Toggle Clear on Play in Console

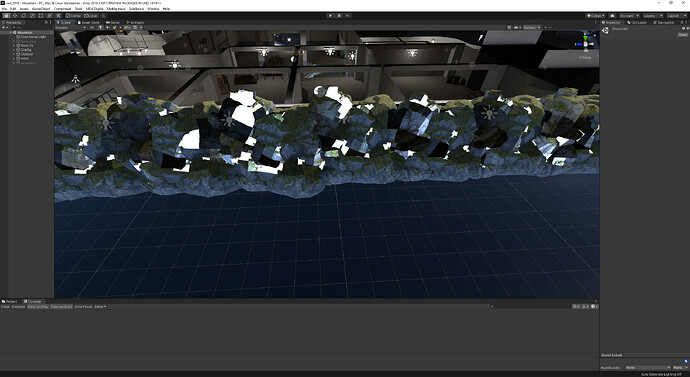point(38,307)
